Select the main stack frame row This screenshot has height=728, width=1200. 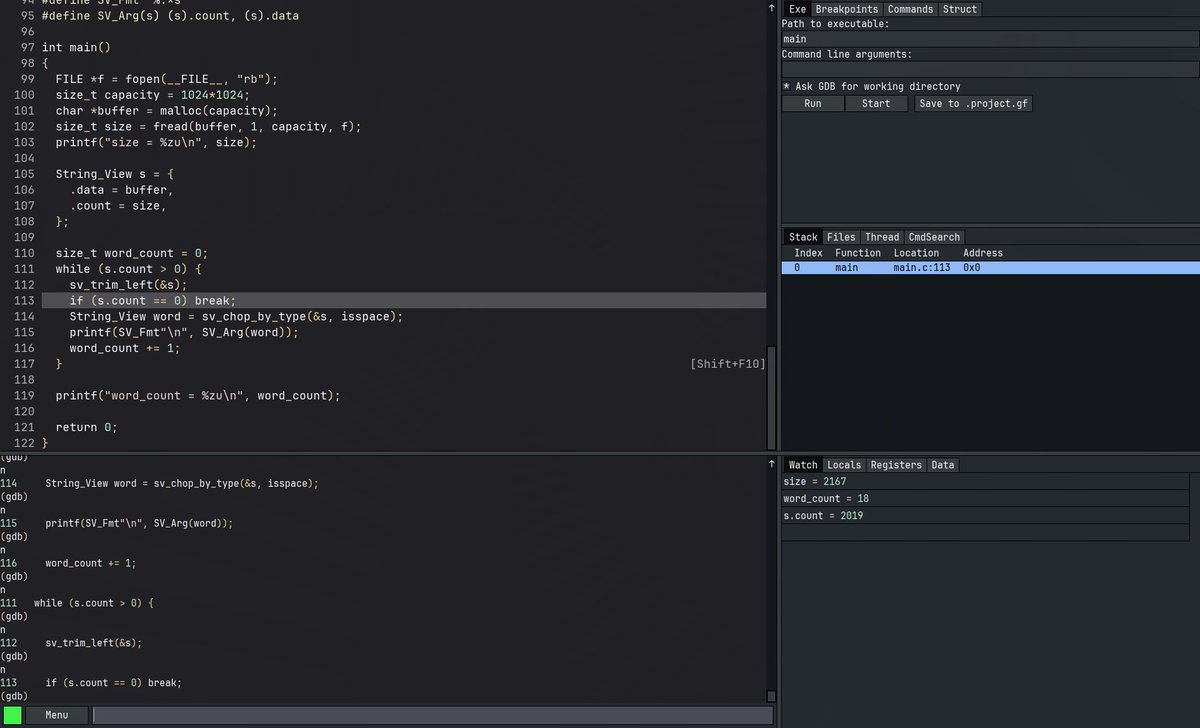click(990, 268)
